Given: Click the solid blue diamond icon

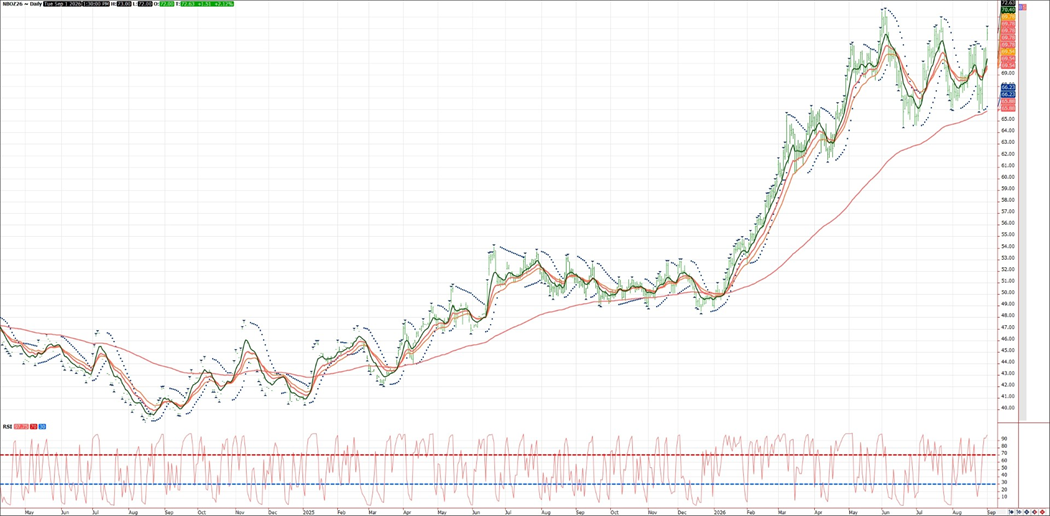Looking at the screenshot, I should pos(1027,512).
